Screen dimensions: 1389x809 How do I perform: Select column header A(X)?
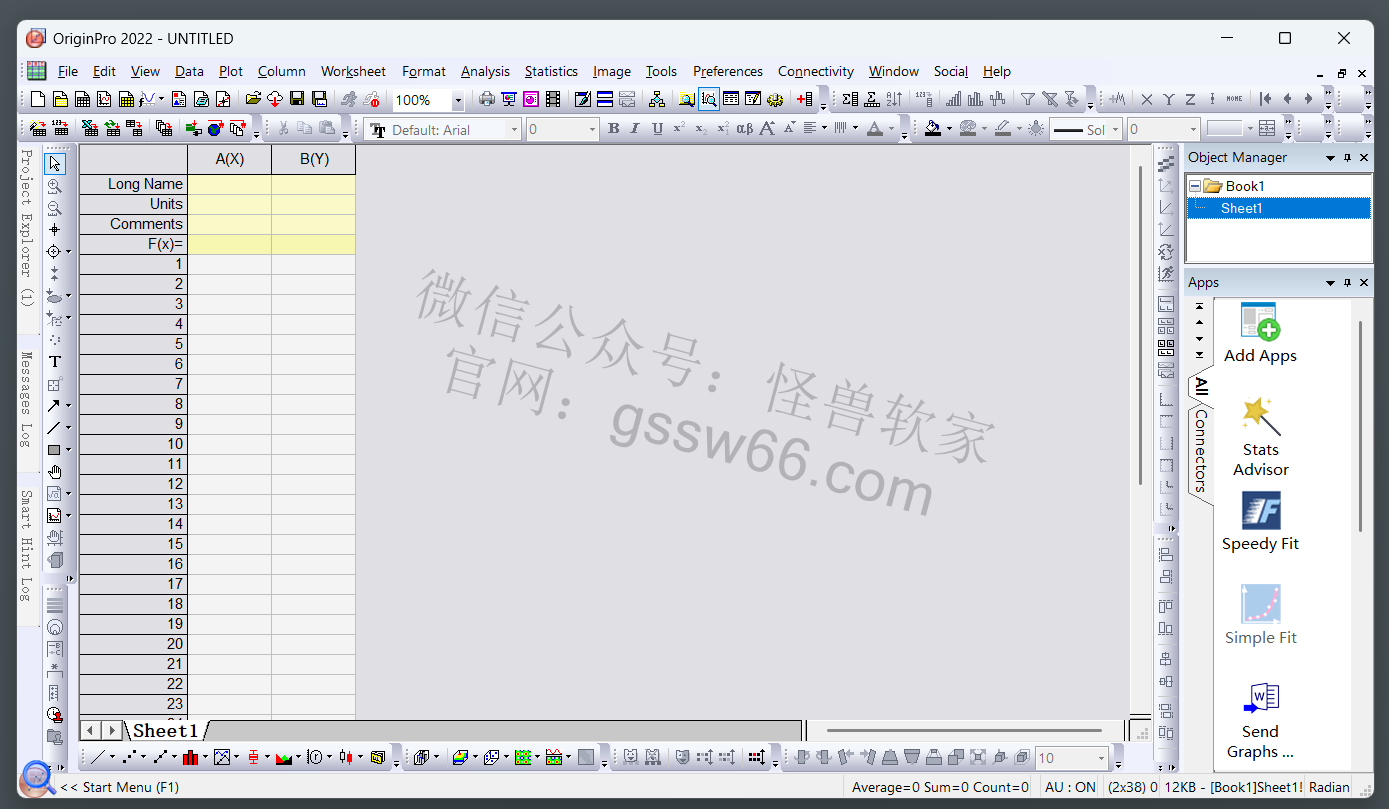coord(229,159)
